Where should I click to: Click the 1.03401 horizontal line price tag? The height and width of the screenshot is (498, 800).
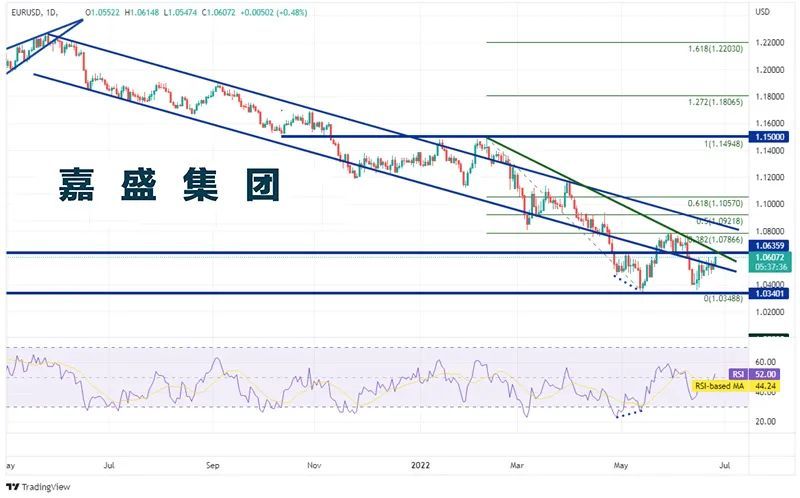tap(768, 293)
